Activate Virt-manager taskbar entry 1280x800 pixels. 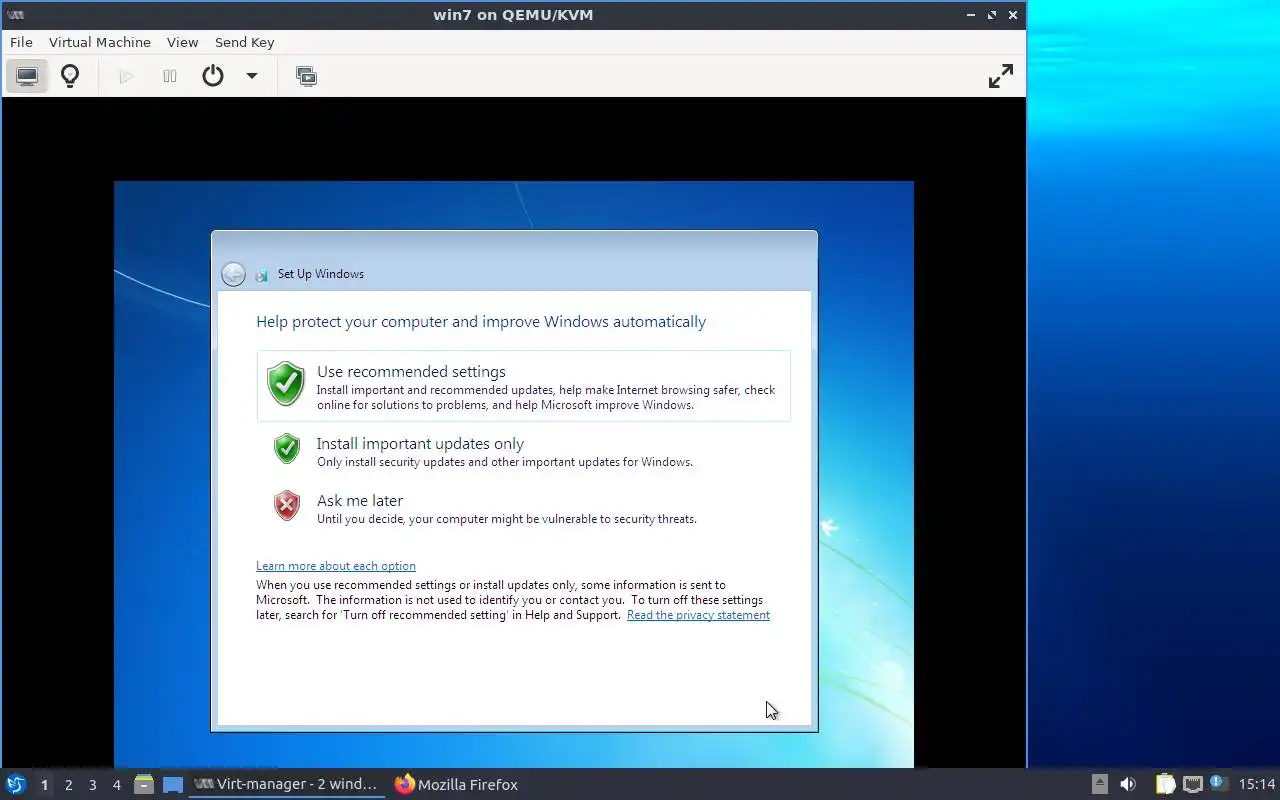pyautogui.click(x=285, y=785)
